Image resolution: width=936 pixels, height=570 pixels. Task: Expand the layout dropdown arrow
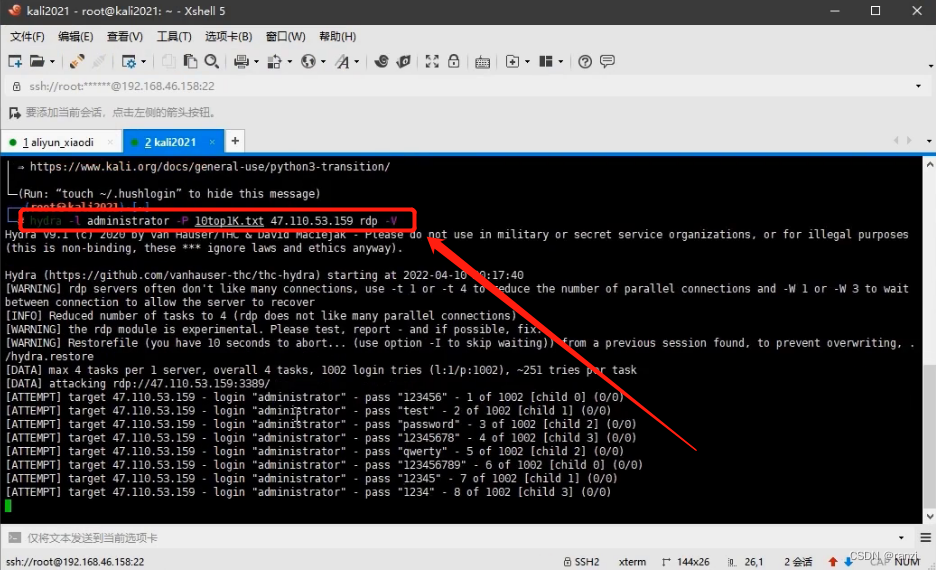pyautogui.click(x=561, y=61)
